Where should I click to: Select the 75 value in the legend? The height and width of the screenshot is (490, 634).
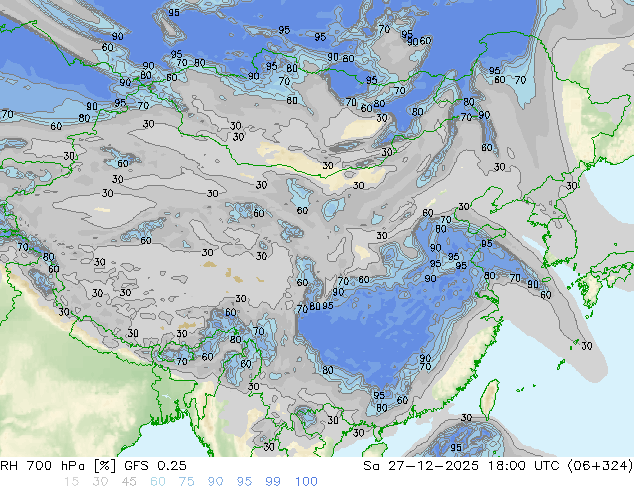click(x=186, y=482)
